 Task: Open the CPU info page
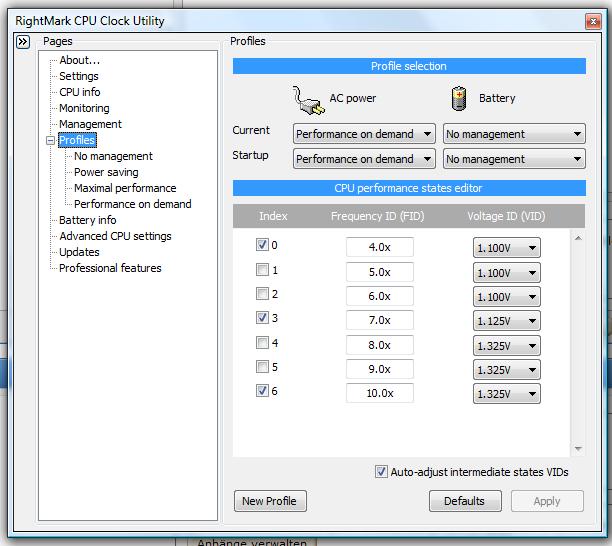pyautogui.click(x=80, y=92)
